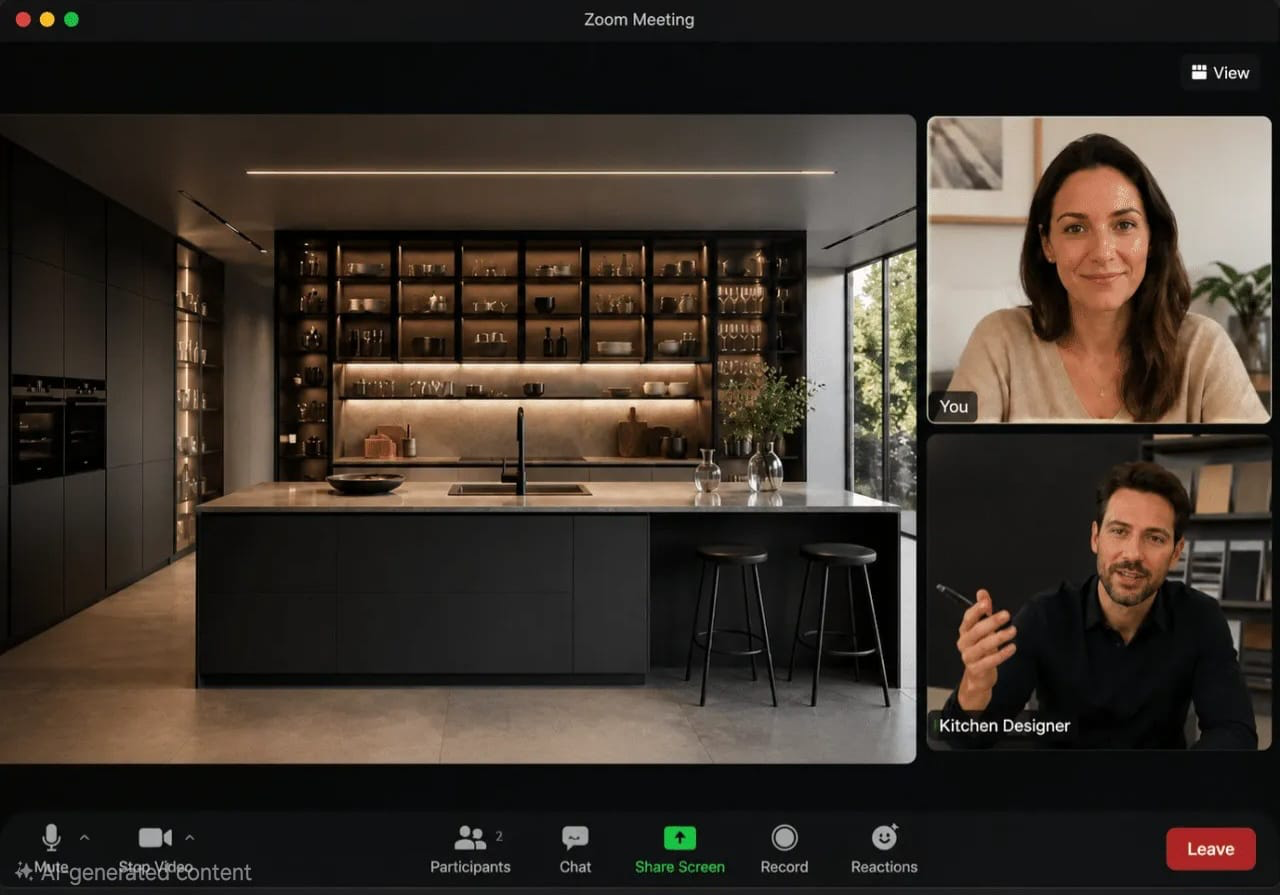Image resolution: width=1280 pixels, height=895 pixels.
Task: Expand the video options chevron beside Stop Video
Action: tap(190, 838)
